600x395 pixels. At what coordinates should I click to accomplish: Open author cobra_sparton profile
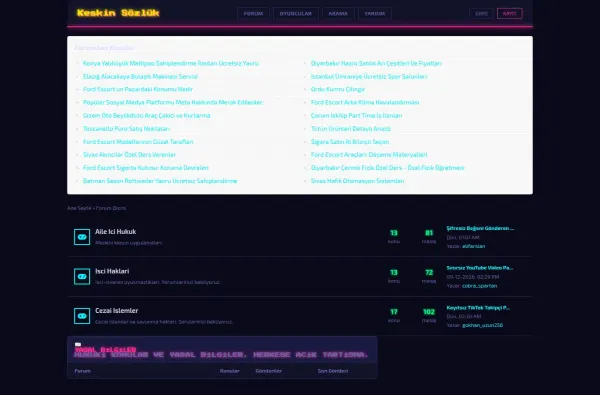click(479, 286)
